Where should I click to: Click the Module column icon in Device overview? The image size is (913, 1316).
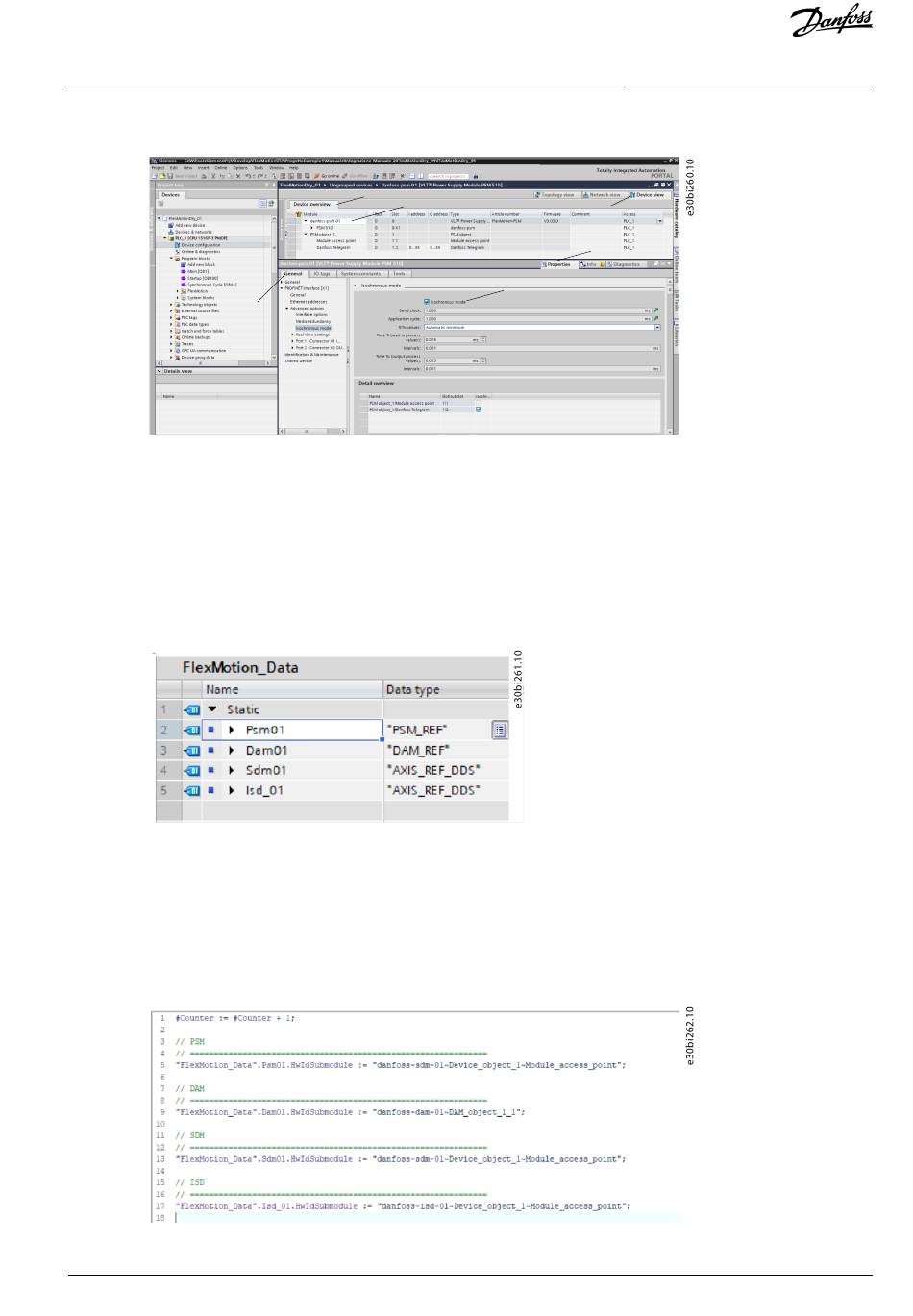[x=299, y=214]
